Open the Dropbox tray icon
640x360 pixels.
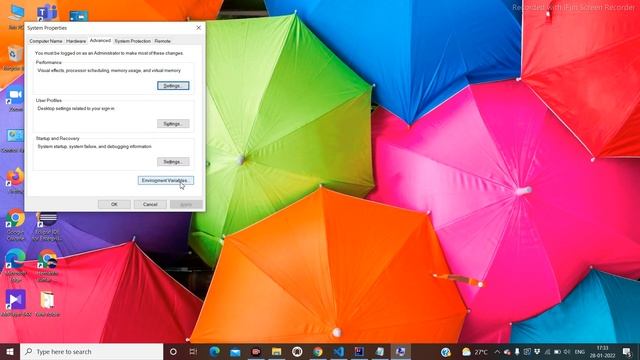(x=537, y=351)
